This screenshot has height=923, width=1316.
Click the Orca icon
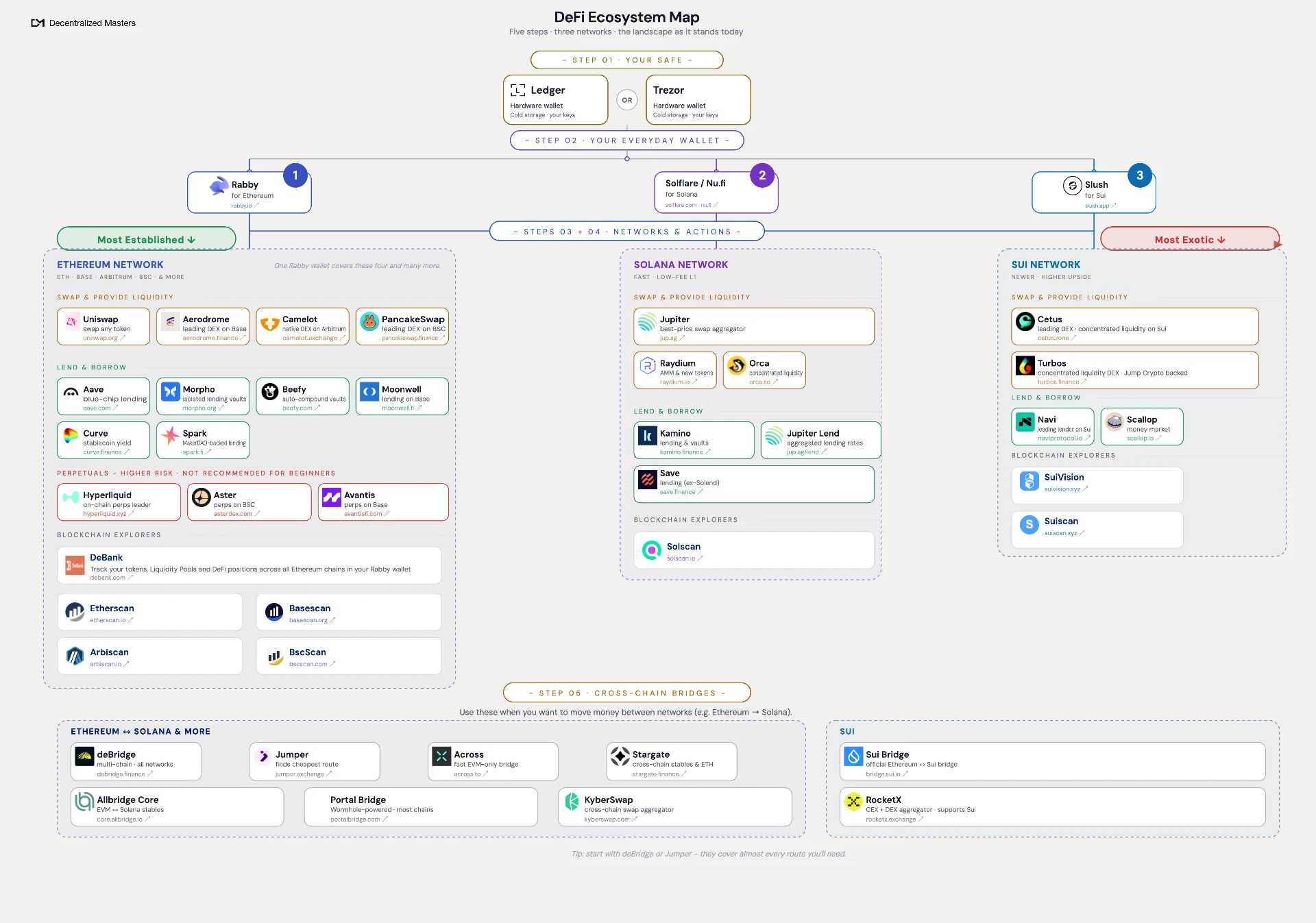[737, 365]
